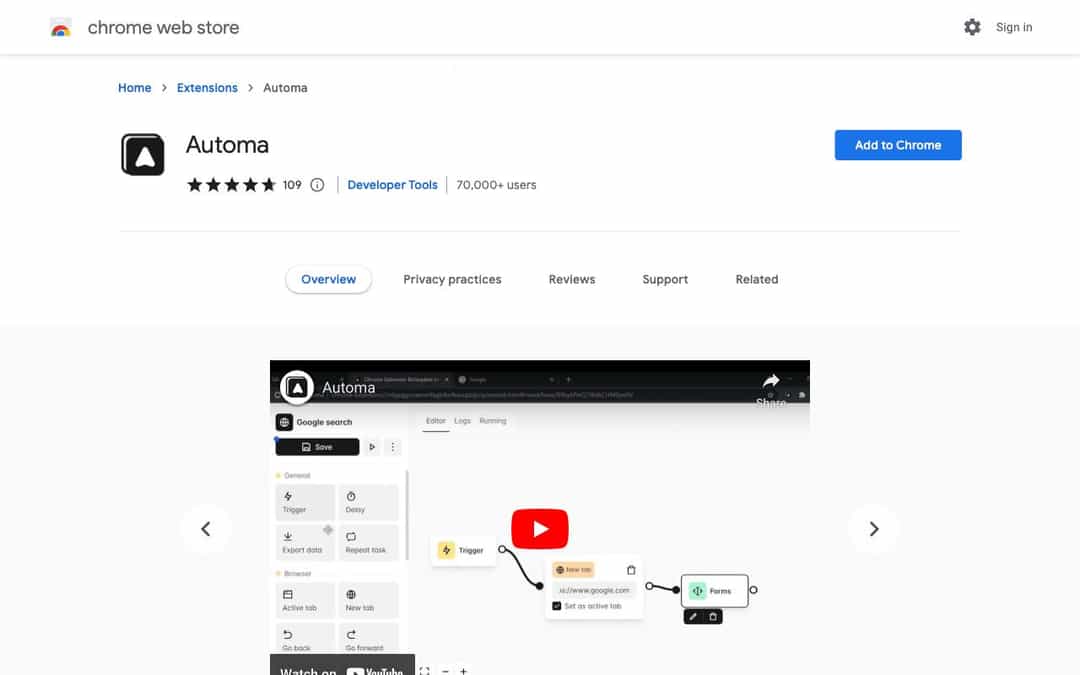Open Extensions in the breadcrumb

207,87
